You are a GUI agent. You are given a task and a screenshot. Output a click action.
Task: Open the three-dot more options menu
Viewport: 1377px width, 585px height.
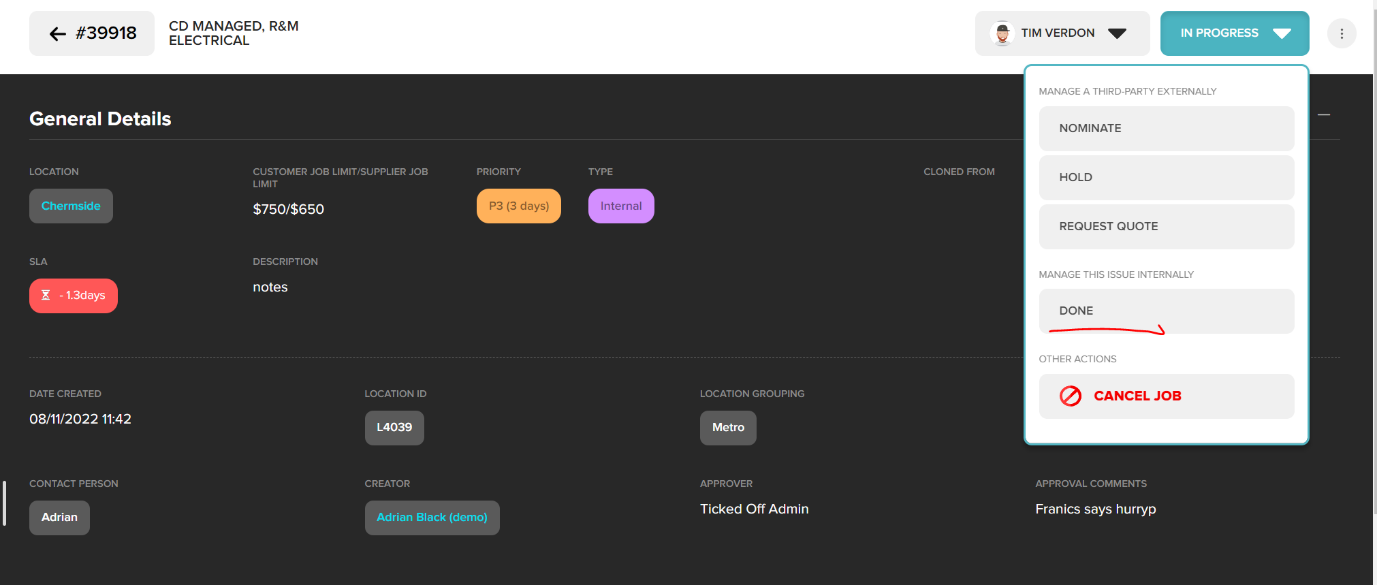coord(1341,34)
